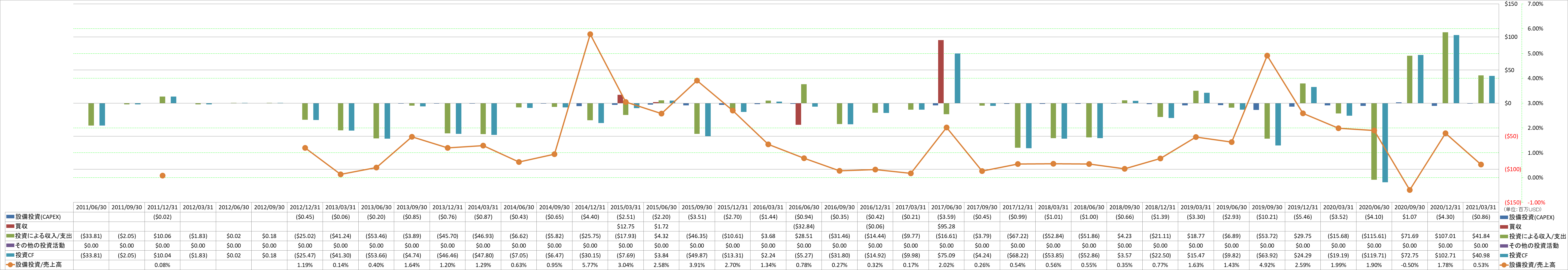
Task: Click the $75.09 investing CF cell
Action: [946, 255]
